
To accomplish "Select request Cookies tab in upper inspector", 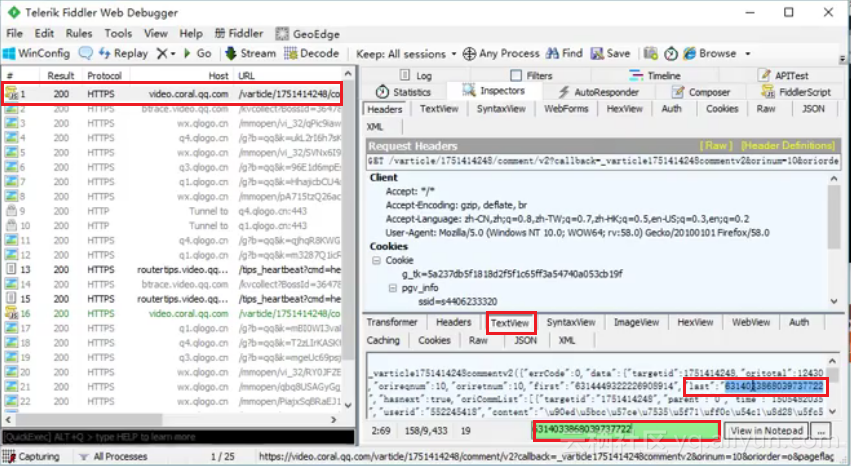I will pyautogui.click(x=722, y=109).
